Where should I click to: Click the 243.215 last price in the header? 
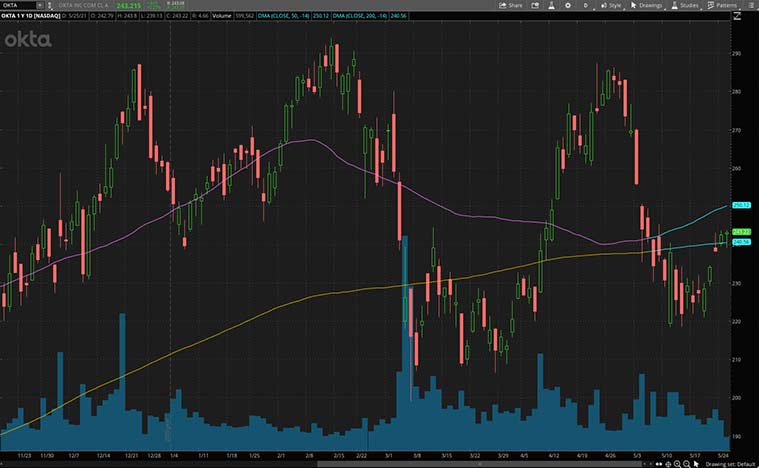click(128, 6)
